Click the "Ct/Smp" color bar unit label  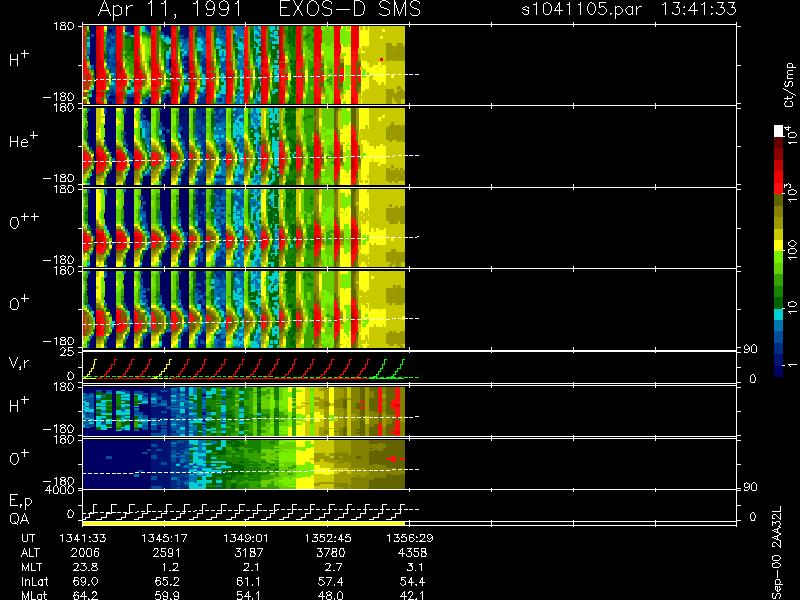[x=789, y=85]
